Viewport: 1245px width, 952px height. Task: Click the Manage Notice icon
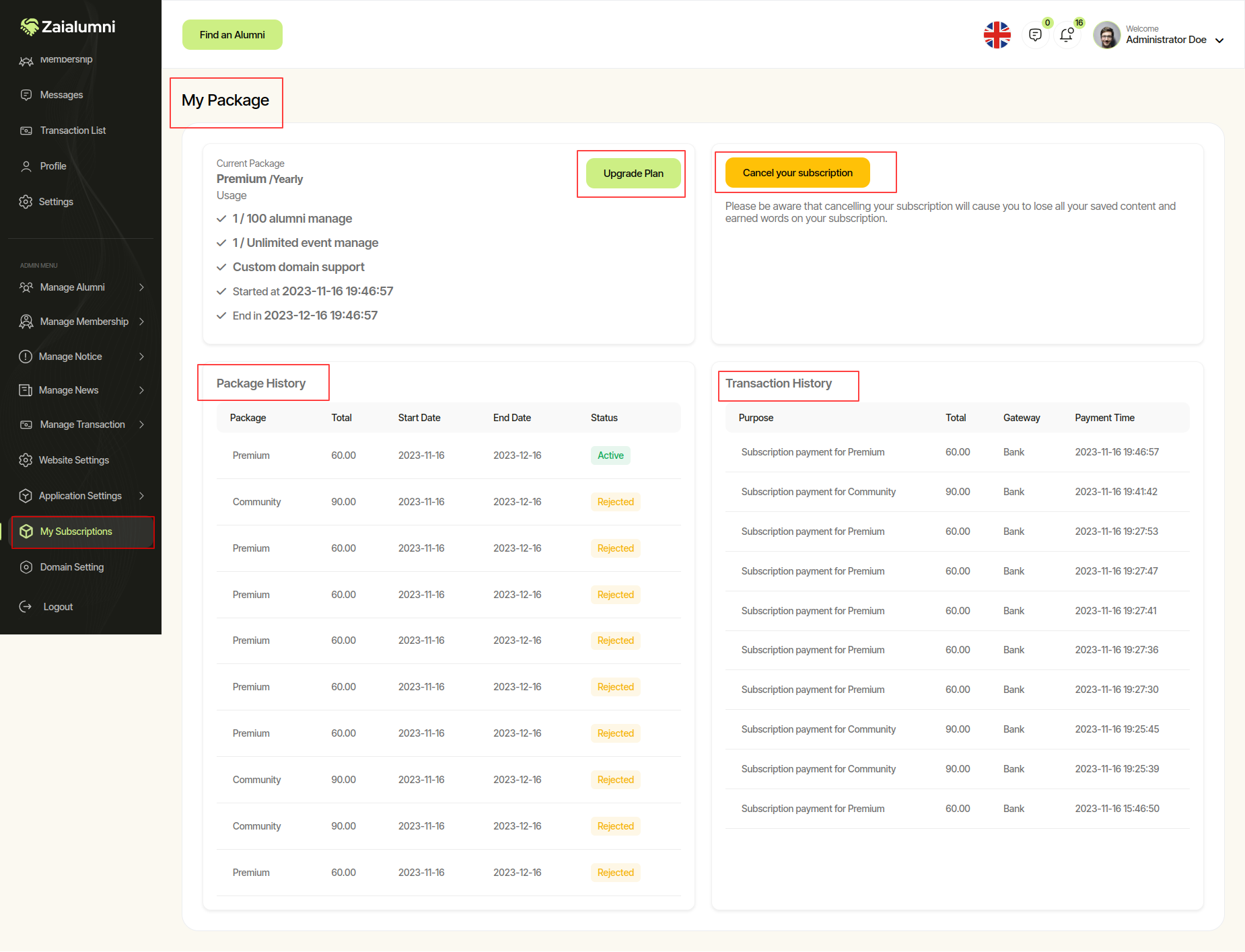(x=26, y=357)
